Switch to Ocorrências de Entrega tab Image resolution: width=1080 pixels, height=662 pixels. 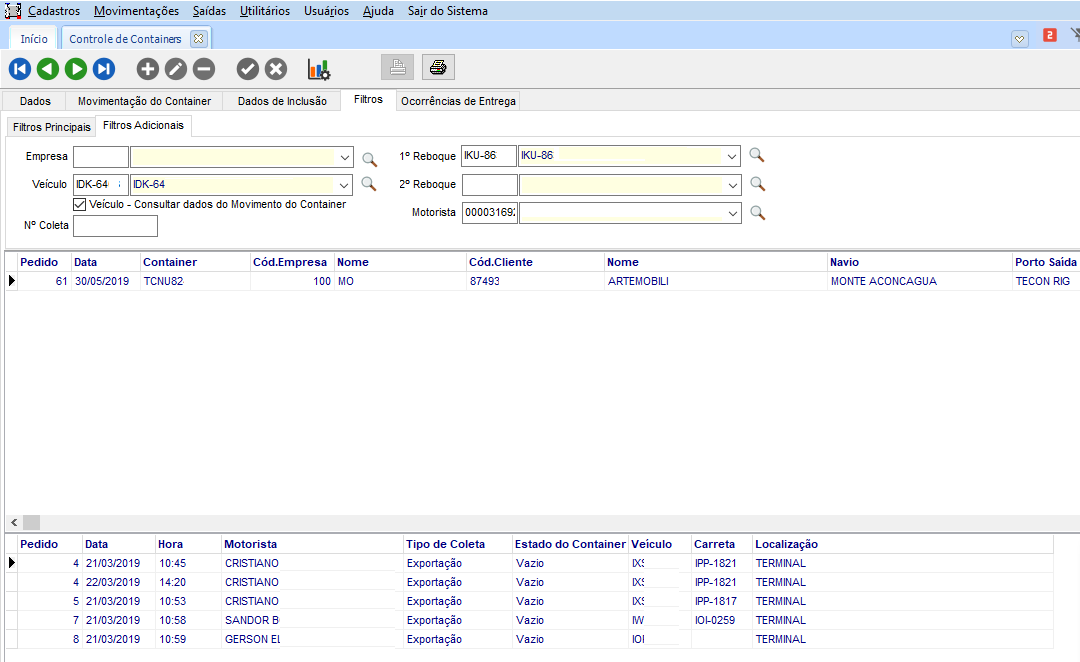point(457,101)
